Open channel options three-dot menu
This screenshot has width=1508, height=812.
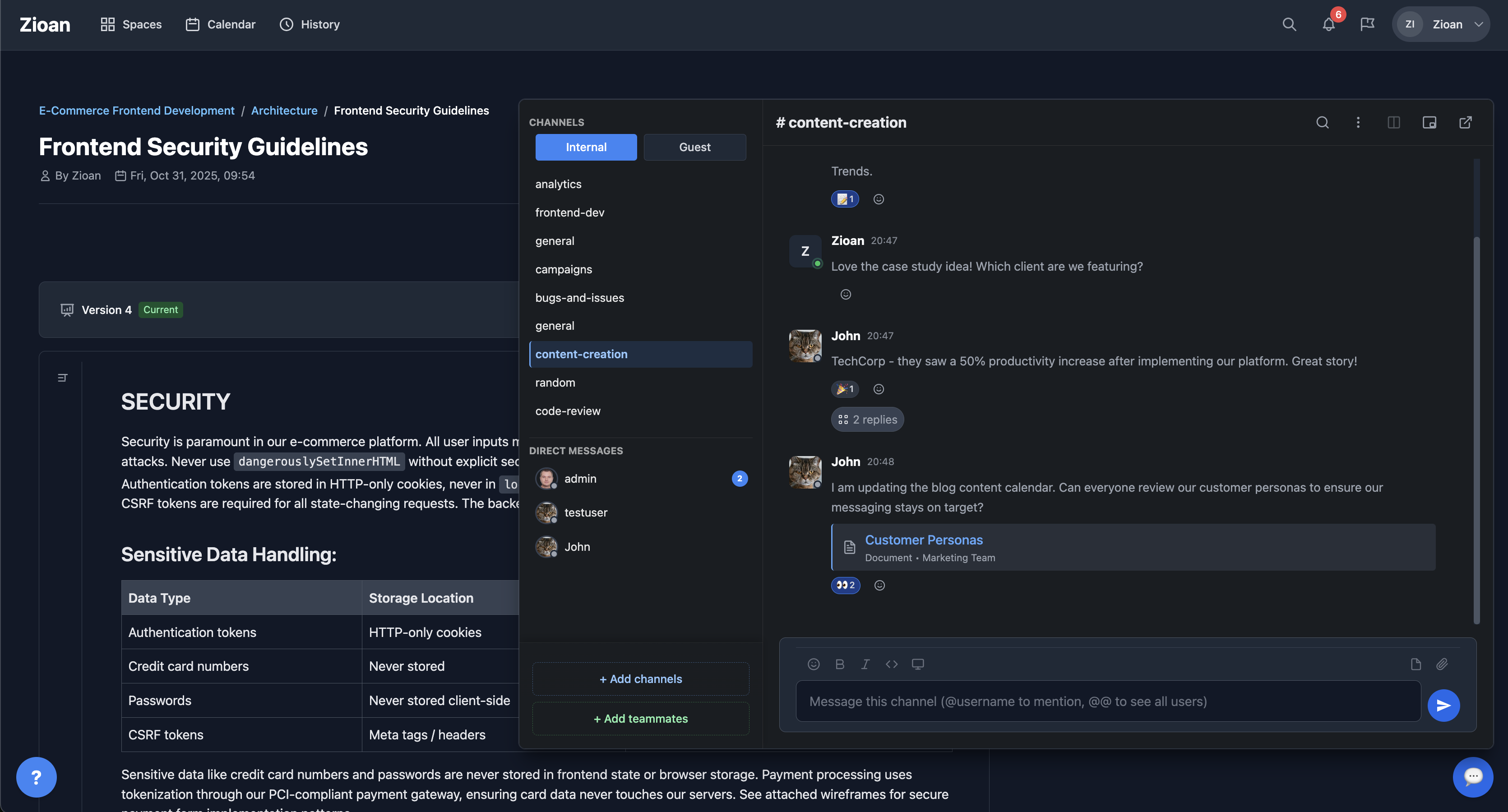click(1358, 122)
